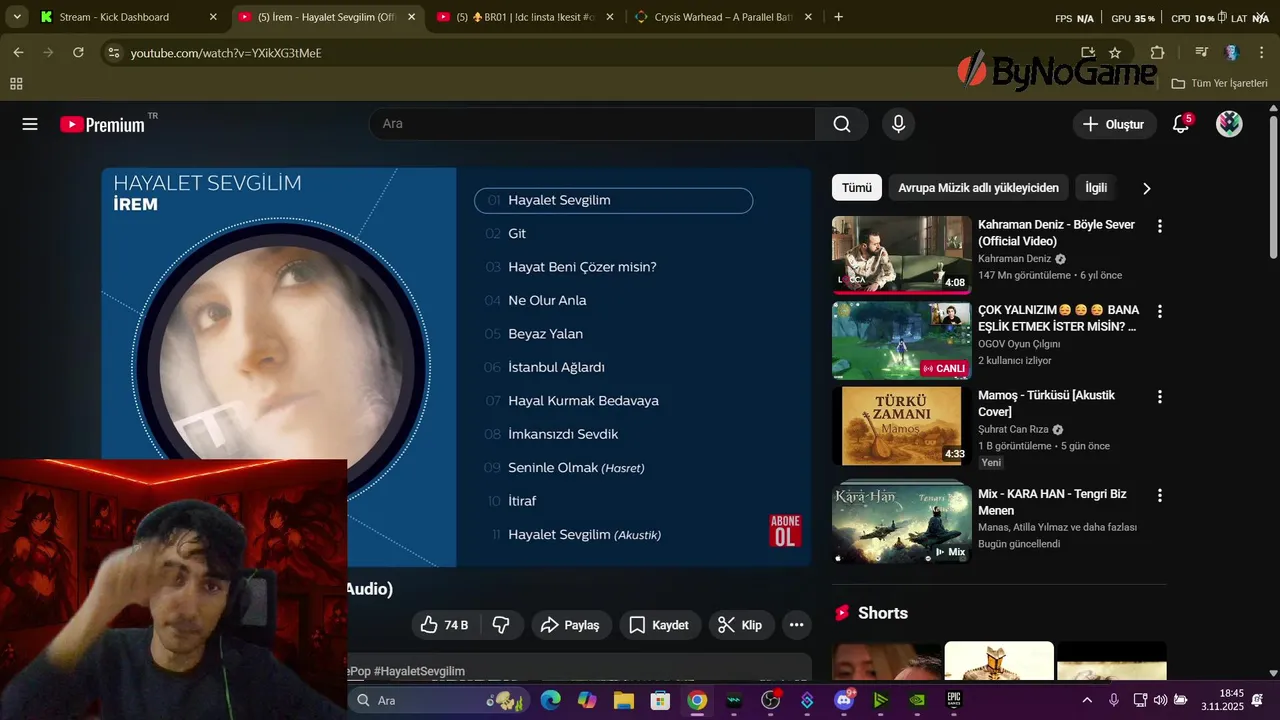Screen dimensions: 1280x720
Task: Show hidden system tray icons
Action: click(x=1088, y=700)
